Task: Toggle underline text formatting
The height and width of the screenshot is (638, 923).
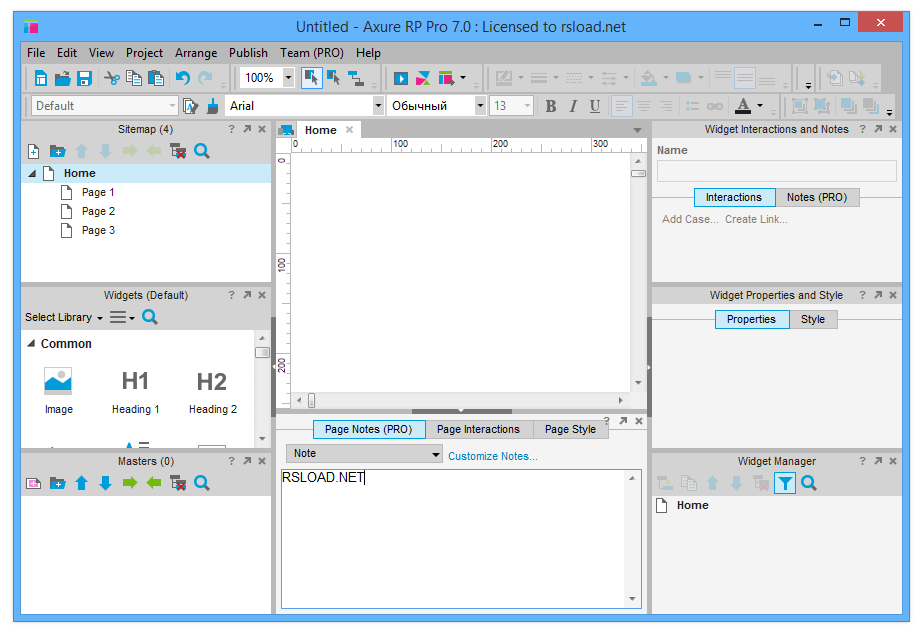Action: point(595,106)
